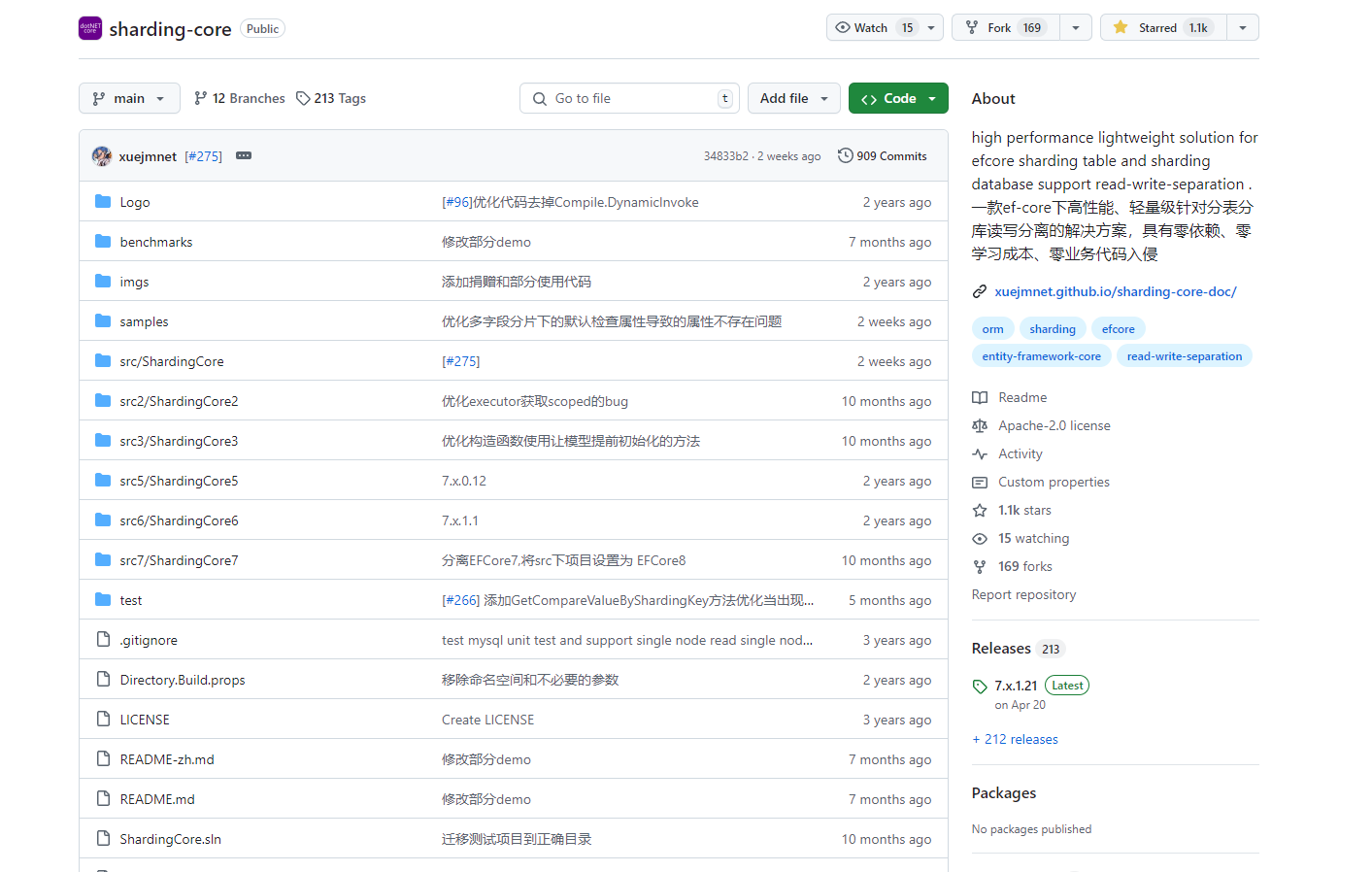
Task: Click the Custom properties note icon
Action: pos(980,482)
